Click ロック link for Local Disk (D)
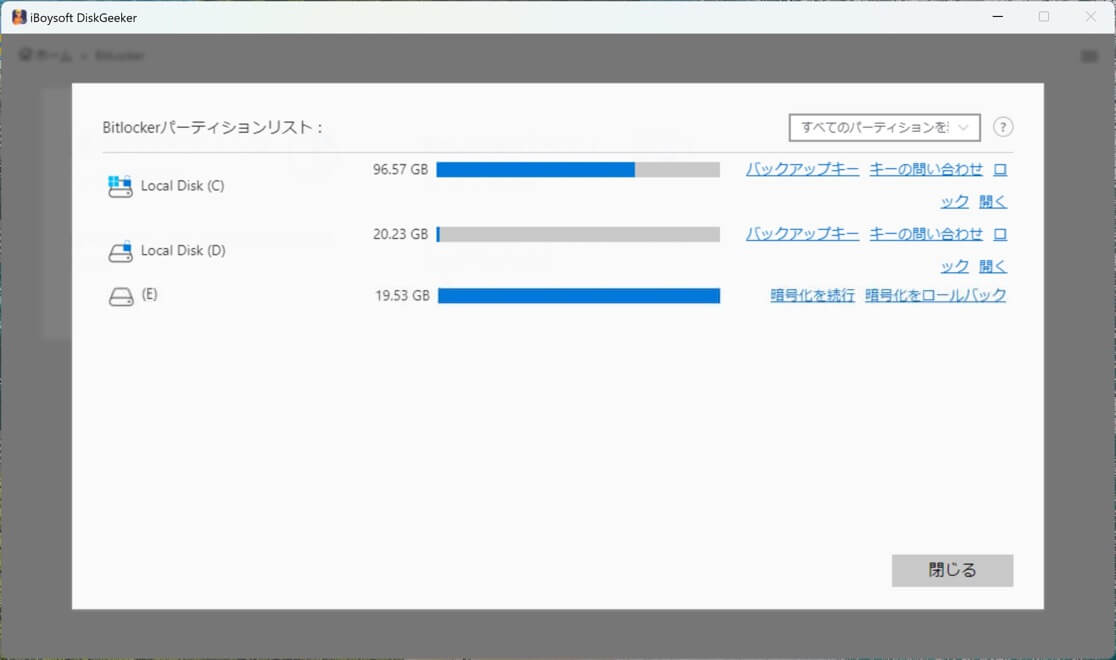Viewport: 1116px width, 660px height. (x=954, y=266)
